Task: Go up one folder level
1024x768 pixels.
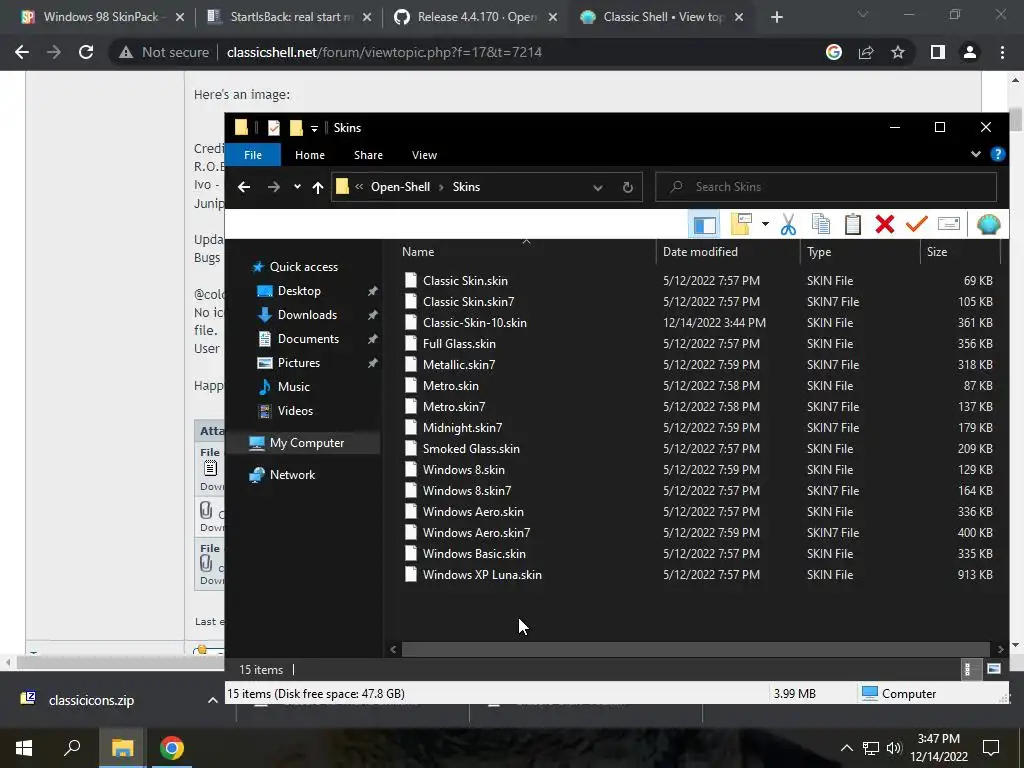Action: coord(318,187)
